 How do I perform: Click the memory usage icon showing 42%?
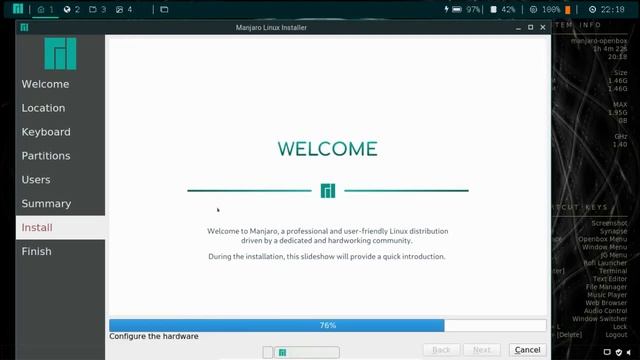coord(493,9)
